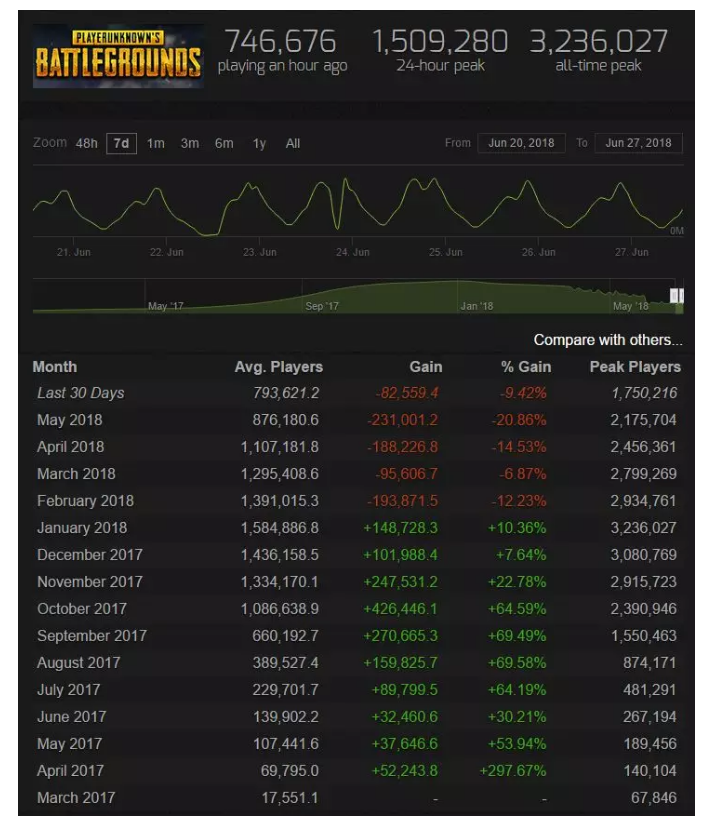Select the 1y zoom range
Screen dimensions: 709x831
tap(259, 144)
